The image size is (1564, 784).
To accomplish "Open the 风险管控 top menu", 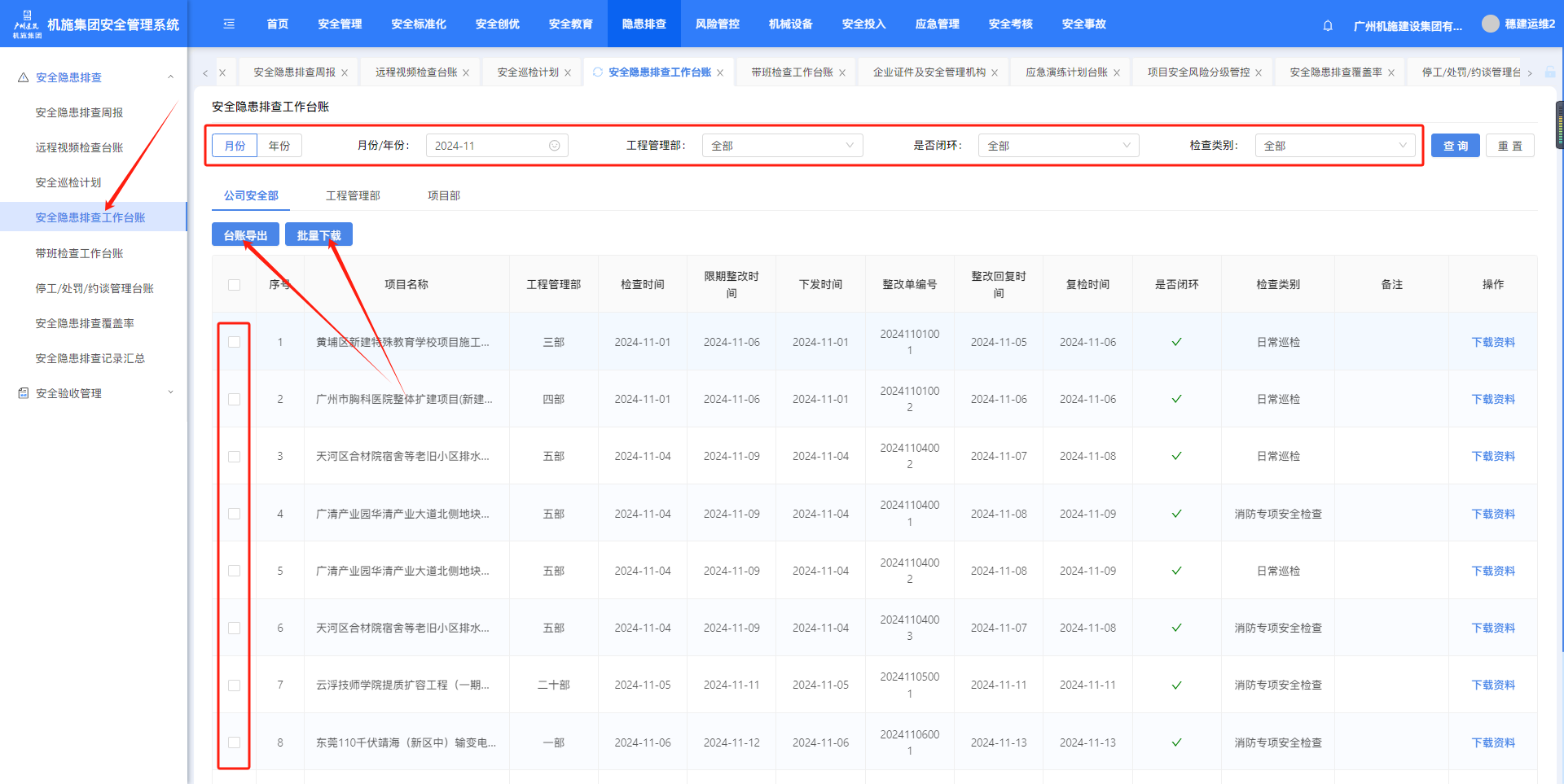I will pos(717,24).
